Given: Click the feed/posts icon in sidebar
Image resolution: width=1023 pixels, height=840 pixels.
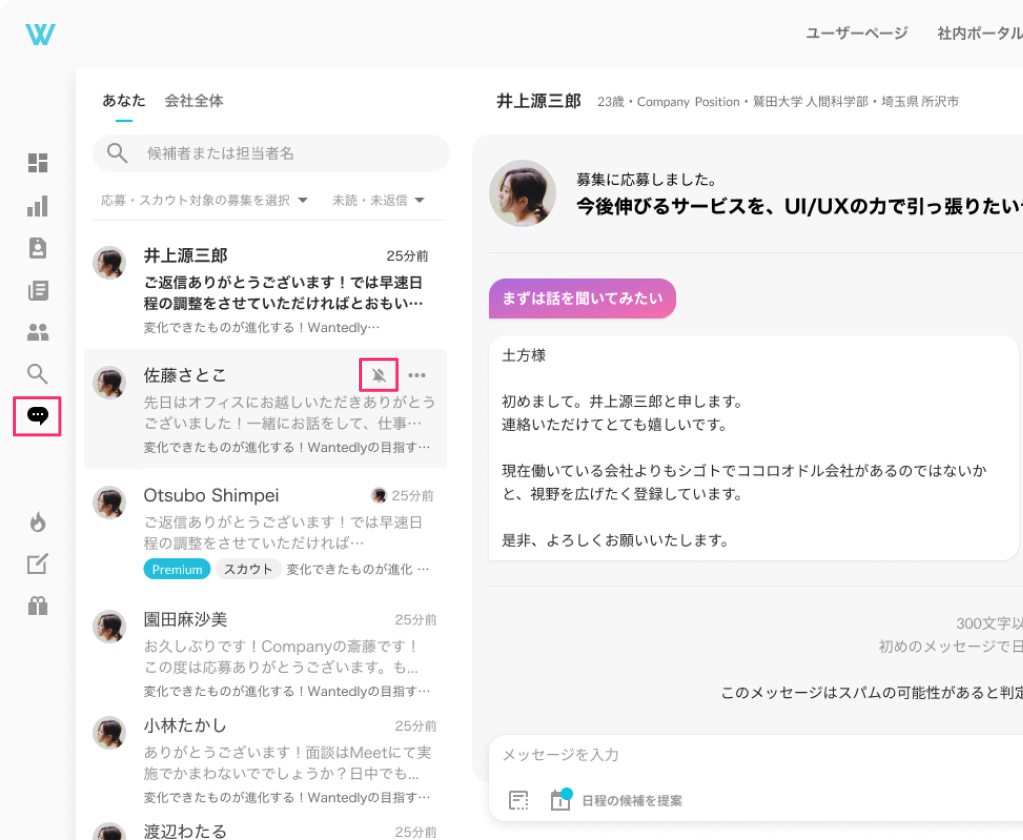Looking at the screenshot, I should tap(37, 290).
